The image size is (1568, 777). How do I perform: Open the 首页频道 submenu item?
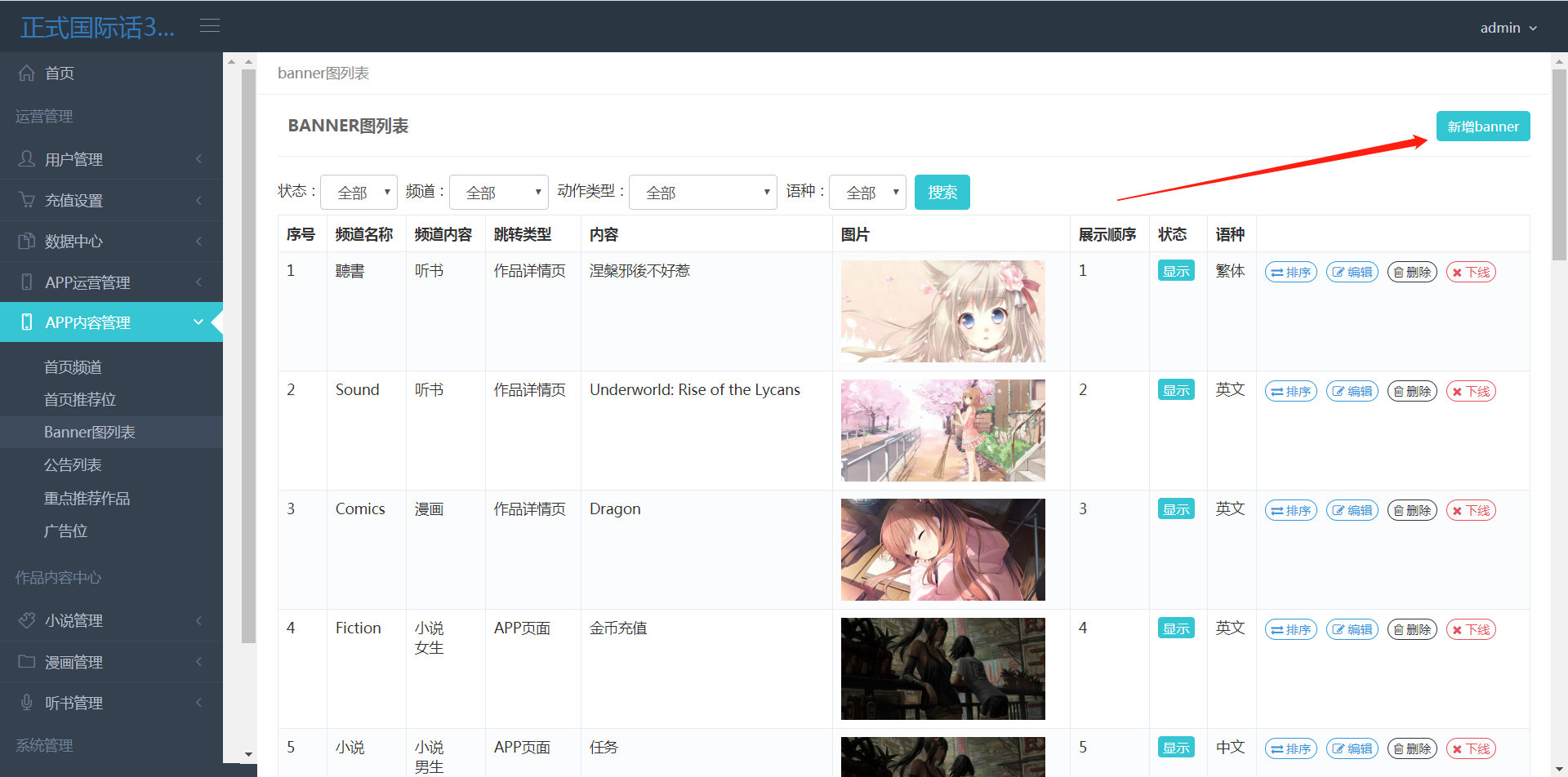point(73,367)
